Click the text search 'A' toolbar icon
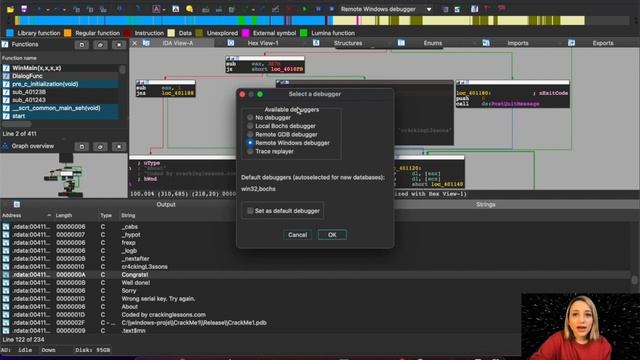Screen dimensions: 640x360 156,9
